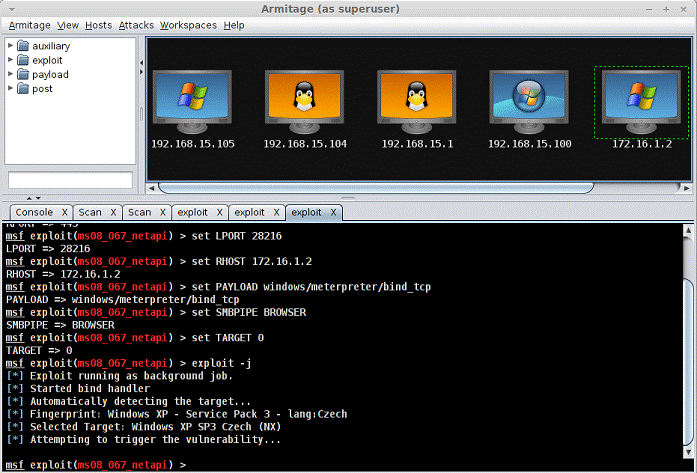Viewport: 697px width, 473px height.
Task: Click the 192.168.15.100 host label
Action: coord(530,144)
